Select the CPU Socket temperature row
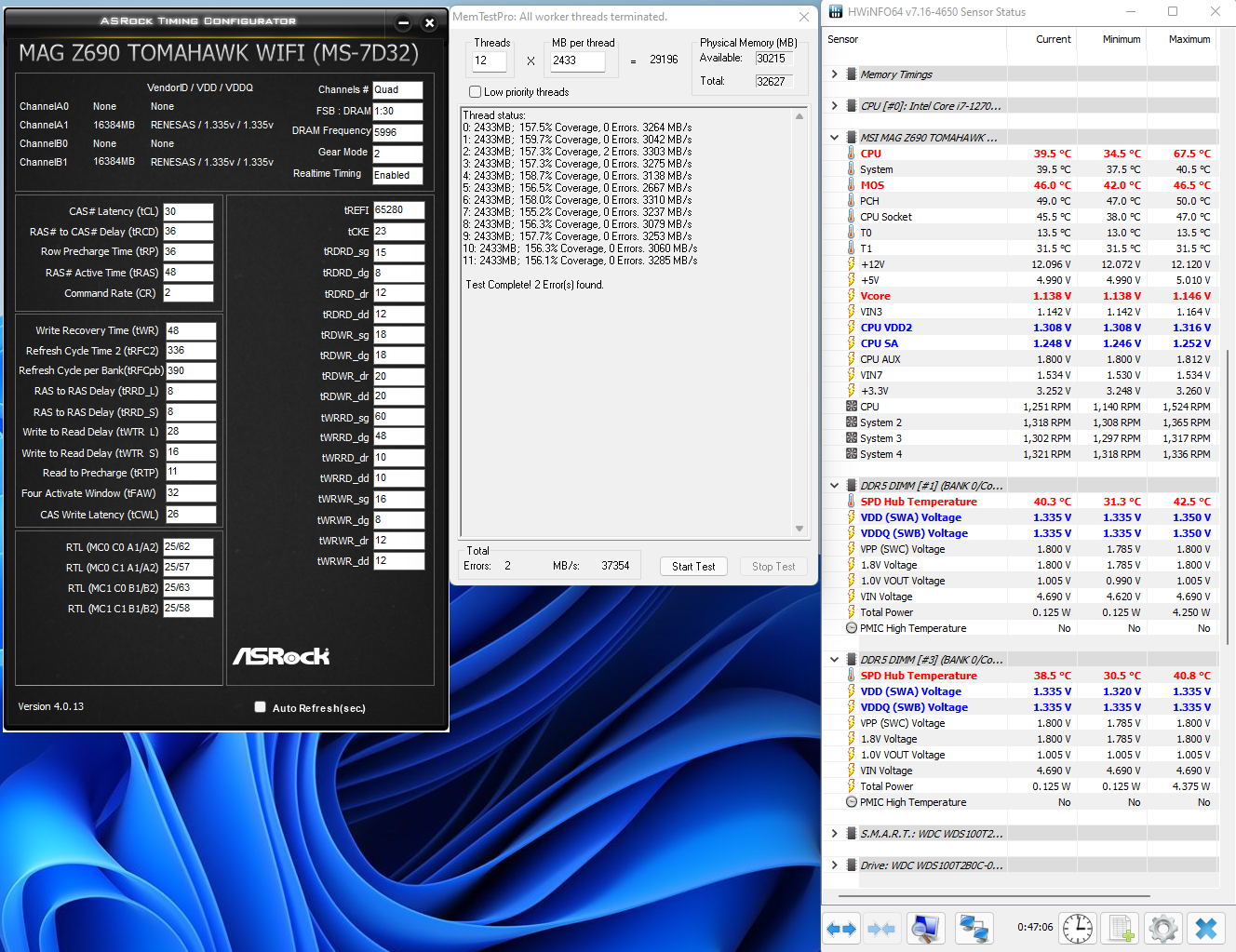Screen dimensions: 1236x952 (1021, 217)
